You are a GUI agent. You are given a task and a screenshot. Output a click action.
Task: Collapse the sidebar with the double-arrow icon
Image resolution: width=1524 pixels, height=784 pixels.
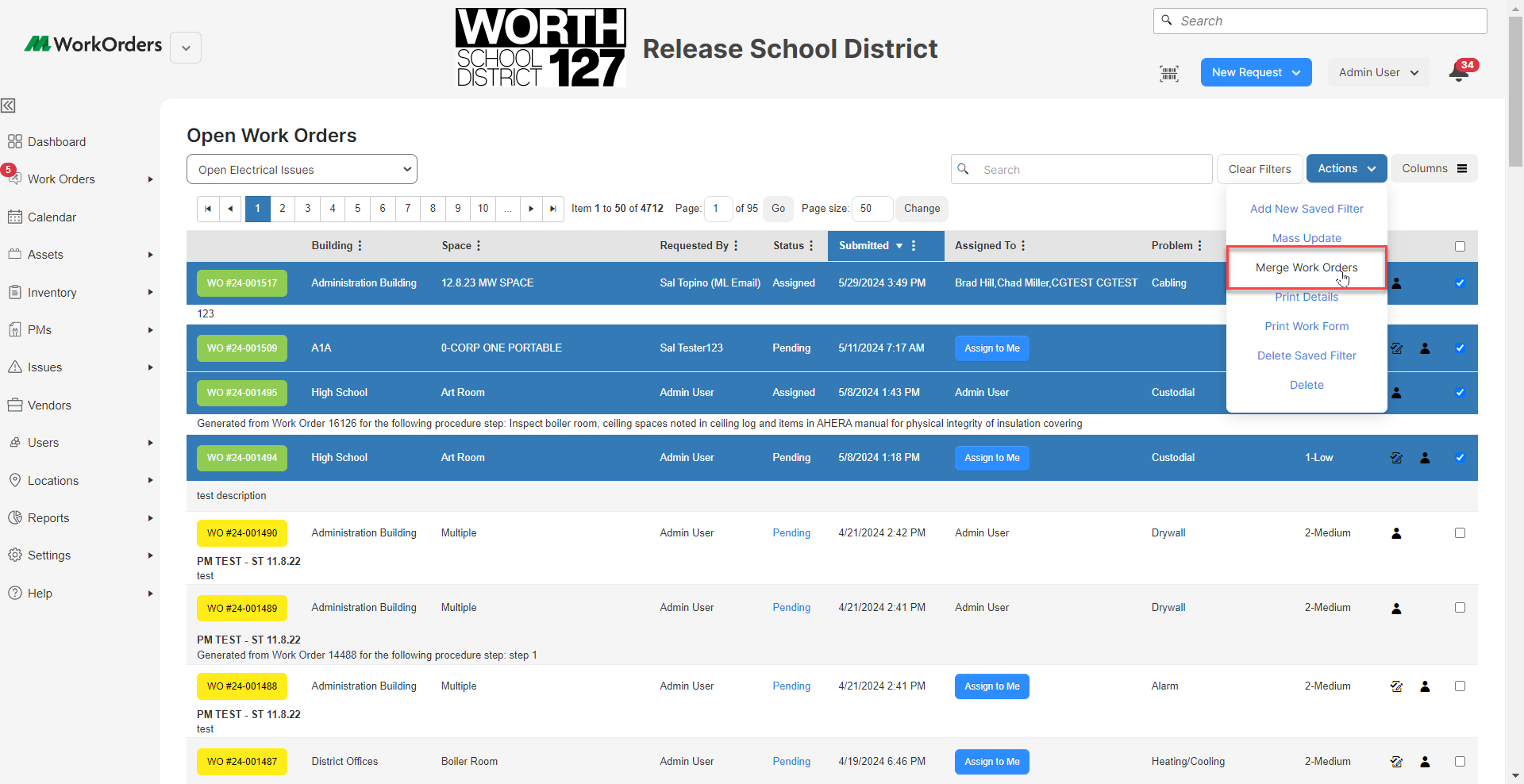coord(9,106)
